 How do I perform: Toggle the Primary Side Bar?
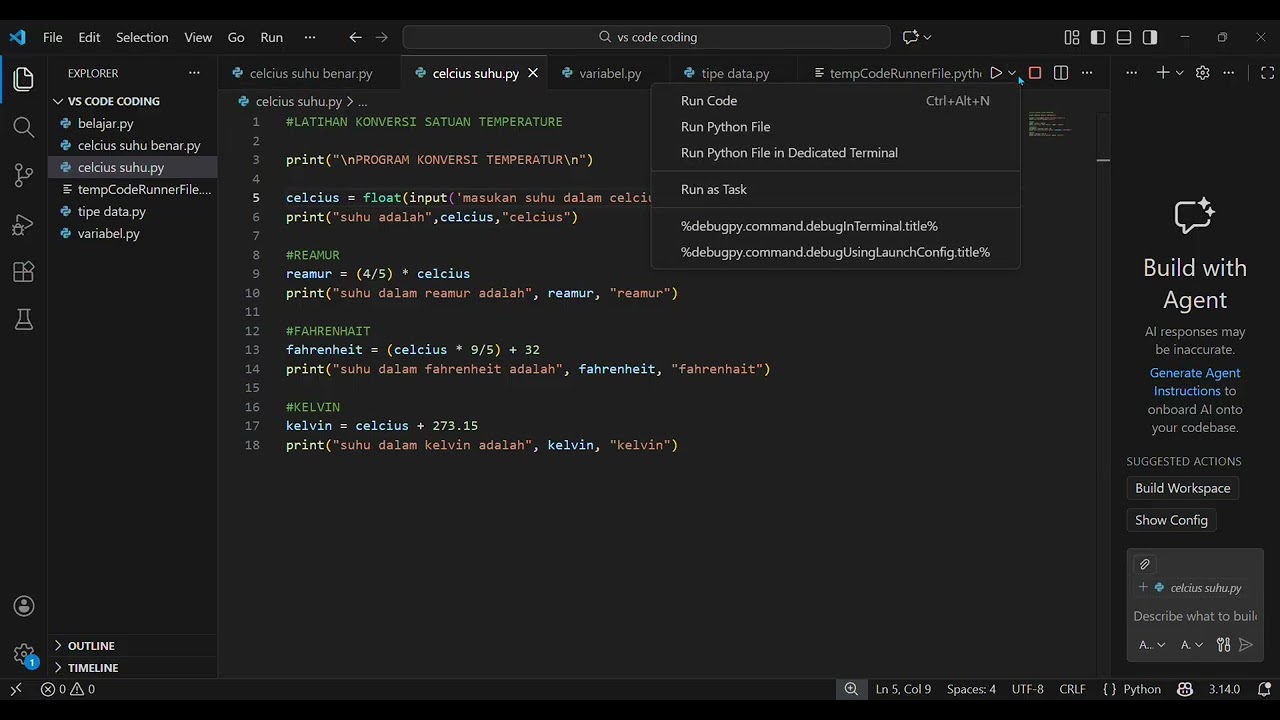(x=1098, y=37)
